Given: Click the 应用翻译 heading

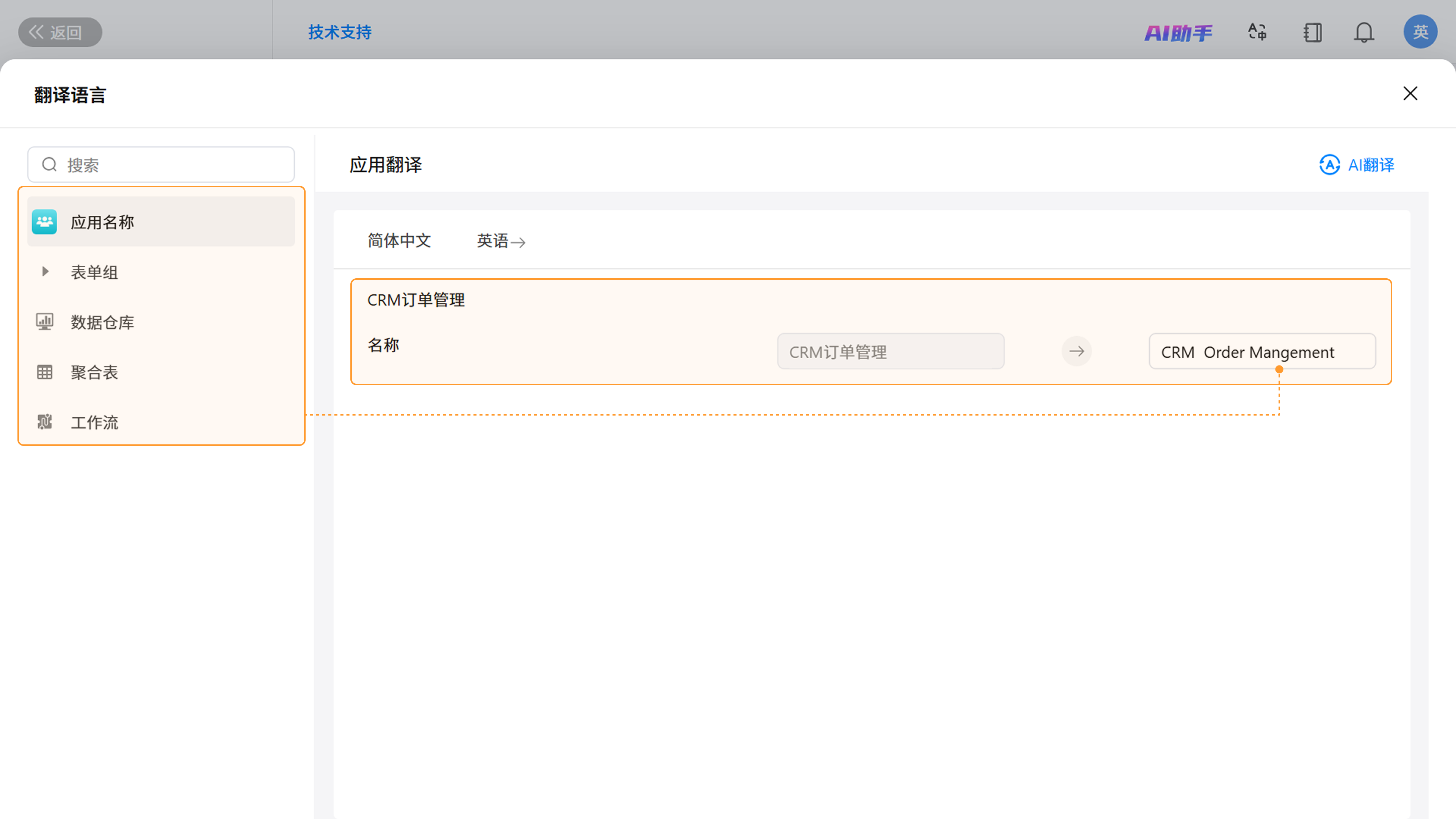Looking at the screenshot, I should [386, 165].
